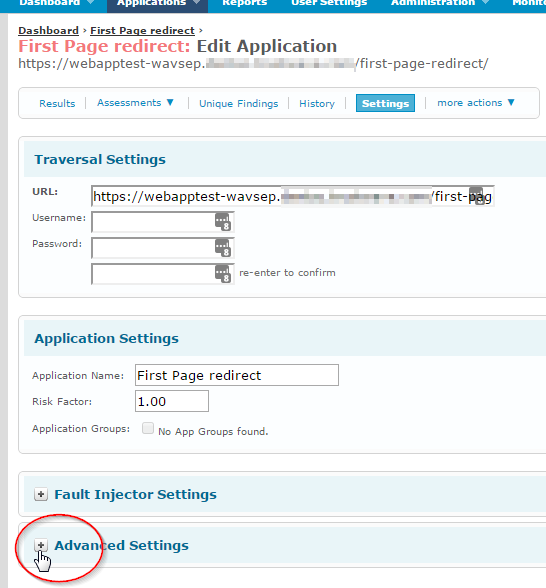The height and width of the screenshot is (588, 546).
Task: Follow the First Page redirect breadcrumb link
Action: point(142,30)
